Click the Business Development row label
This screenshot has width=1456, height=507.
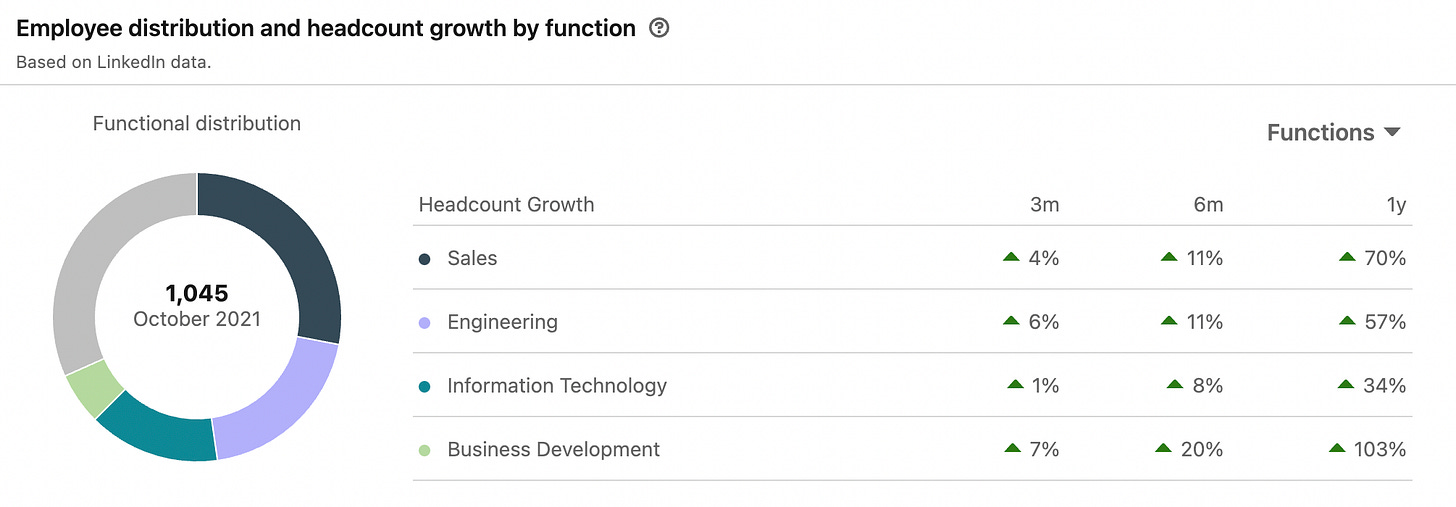(553, 450)
